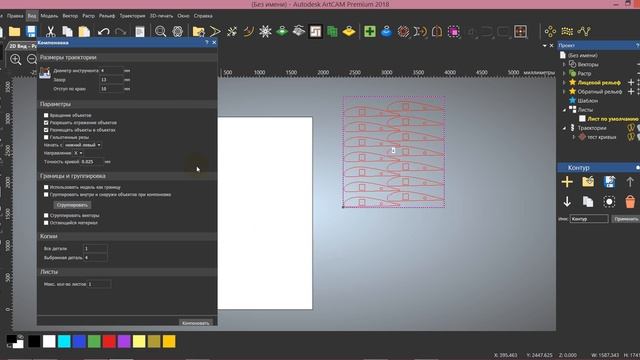Screen dimensions: 640x360
Task: Click the 'Диаметр инструмента' input field
Action: tap(111, 71)
